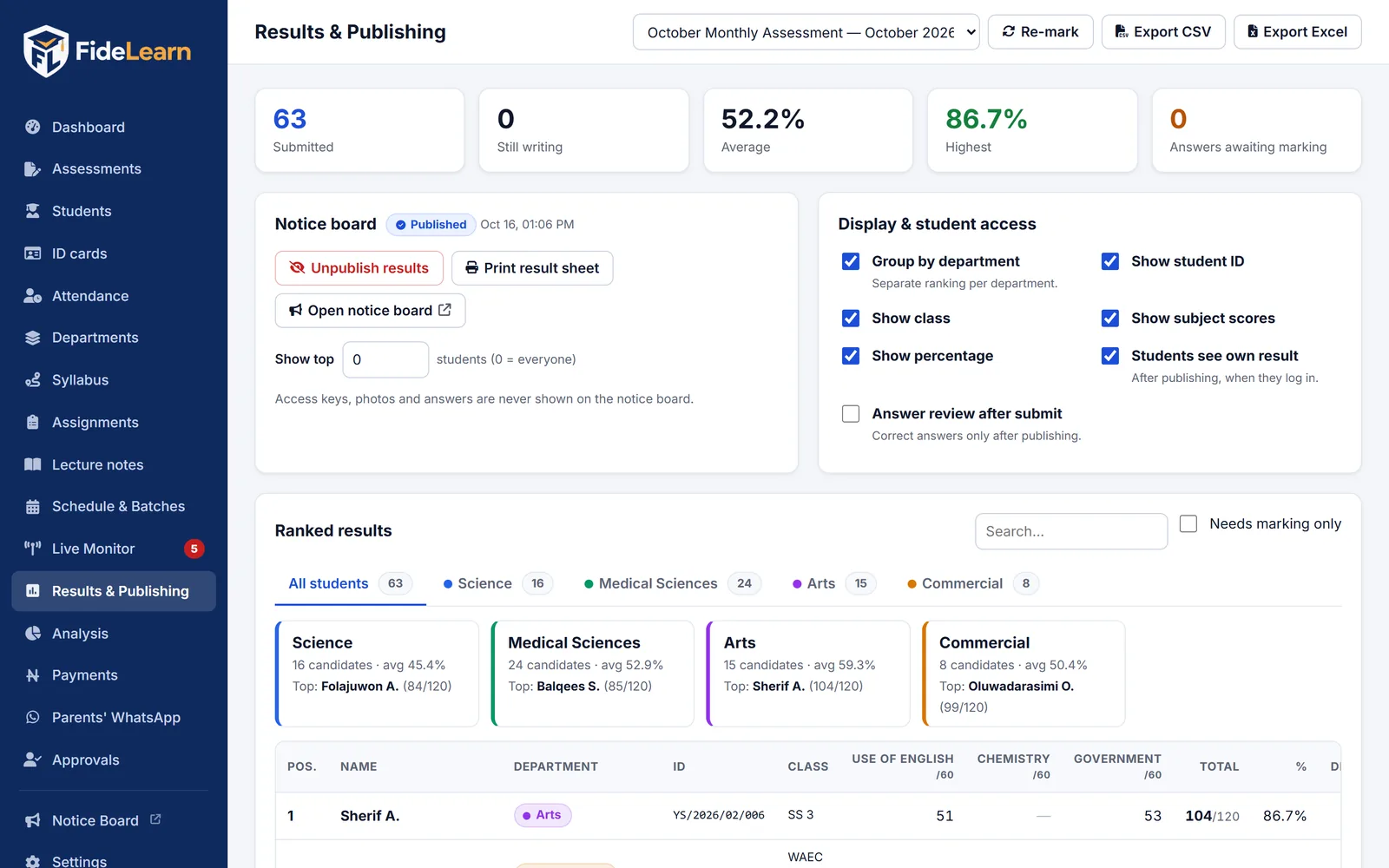
Task: Open the Arts department summary card
Action: click(808, 674)
